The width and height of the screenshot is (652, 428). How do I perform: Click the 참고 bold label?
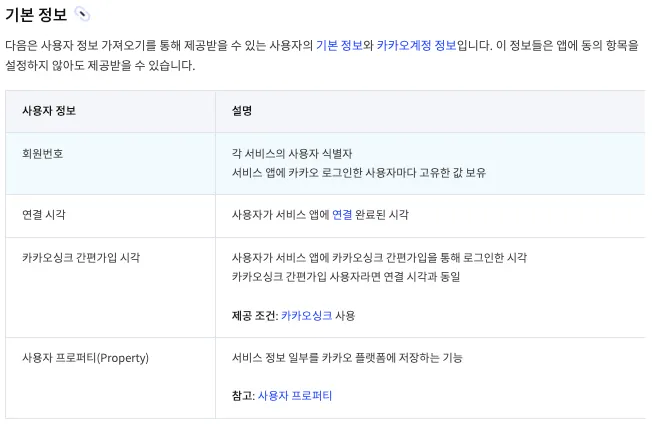242,395
